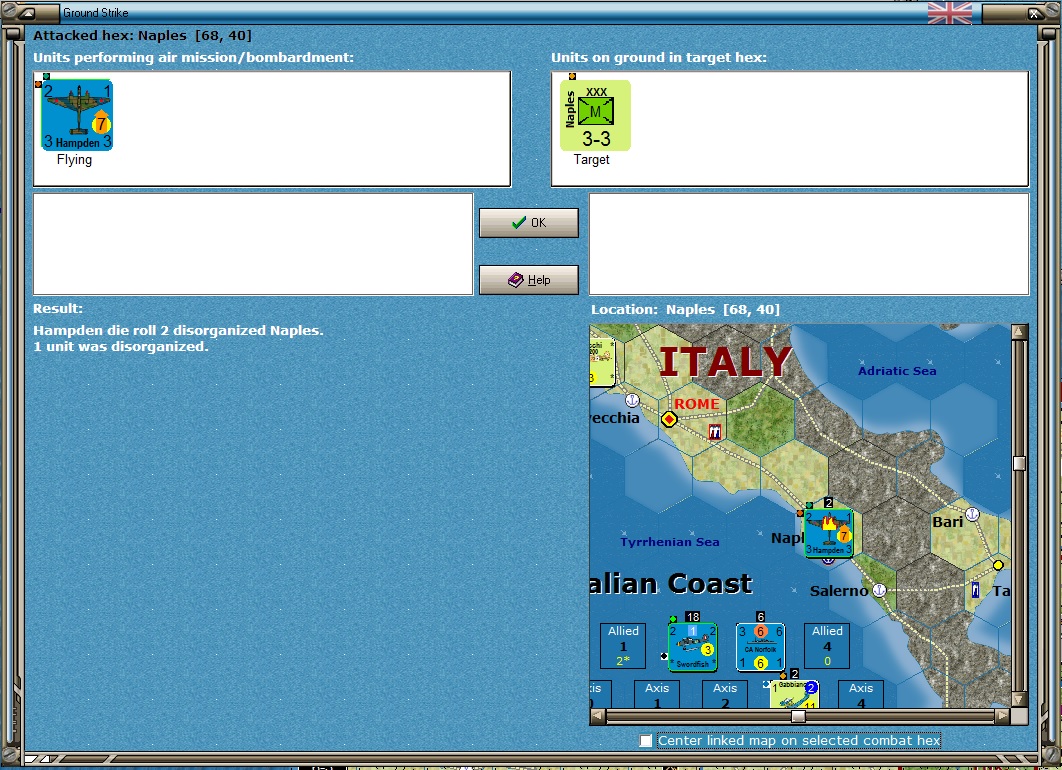This screenshot has width=1062, height=770.
Task: Click the map horizontal scrollbar thumb
Action: pyautogui.click(x=799, y=716)
